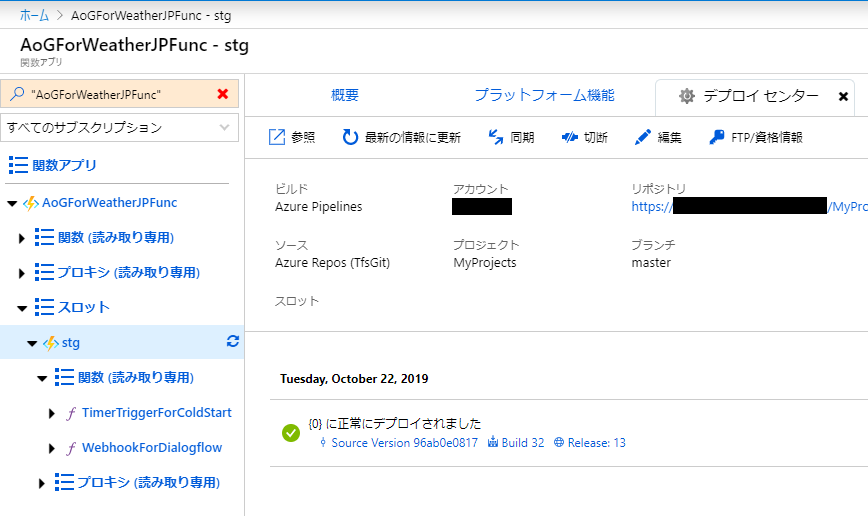Expand the WebhookForDialogflow function
This screenshot has width=868, height=516.
[x=51, y=448]
